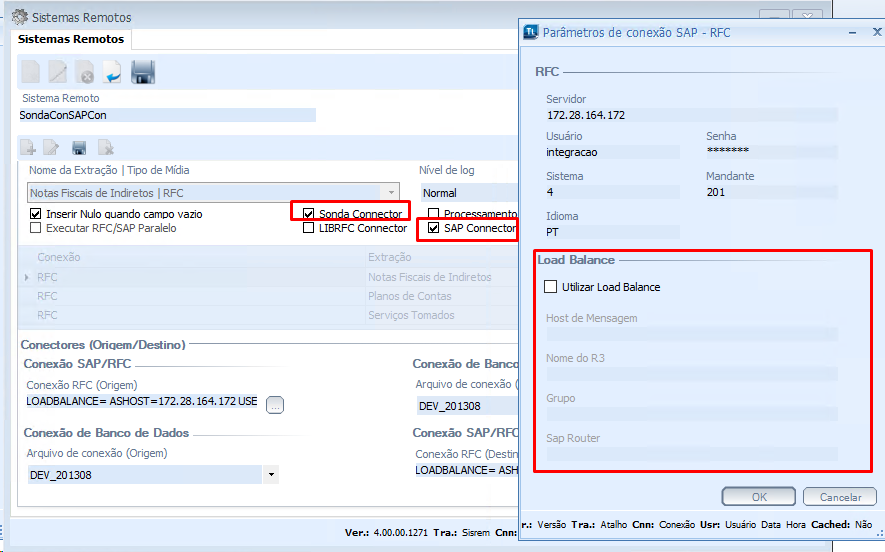Expand the Nome da Extração dropdown
The height and width of the screenshot is (552, 885).
click(x=390, y=192)
